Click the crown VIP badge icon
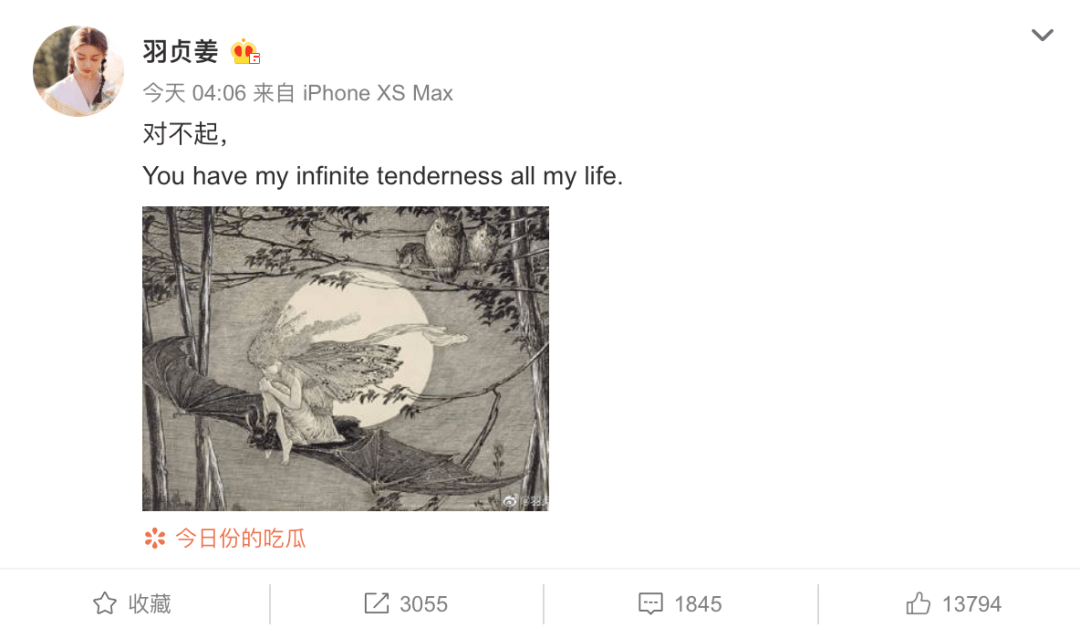1080x628 pixels. coord(245,52)
